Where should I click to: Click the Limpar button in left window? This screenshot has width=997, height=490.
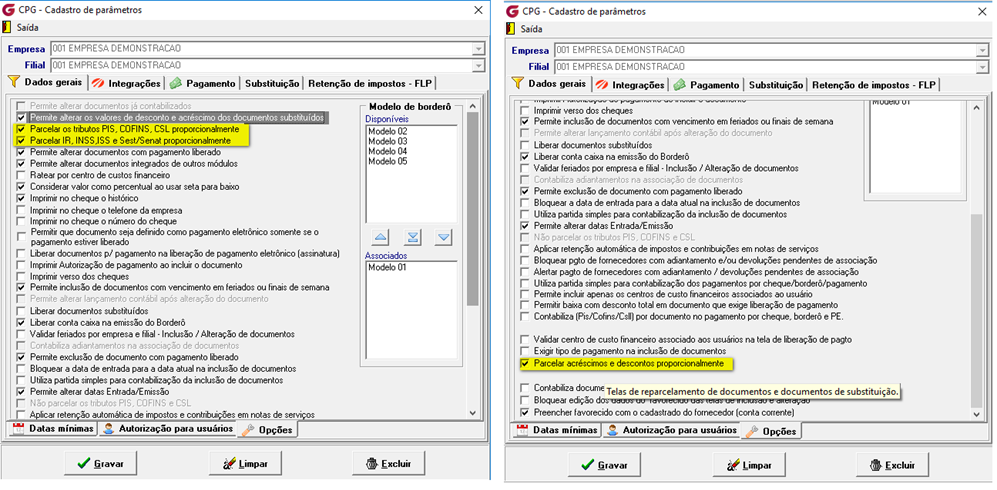tap(246, 463)
